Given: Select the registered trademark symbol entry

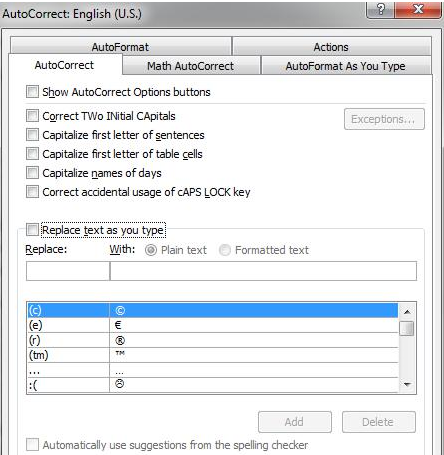Looking at the screenshot, I should tap(213, 340).
